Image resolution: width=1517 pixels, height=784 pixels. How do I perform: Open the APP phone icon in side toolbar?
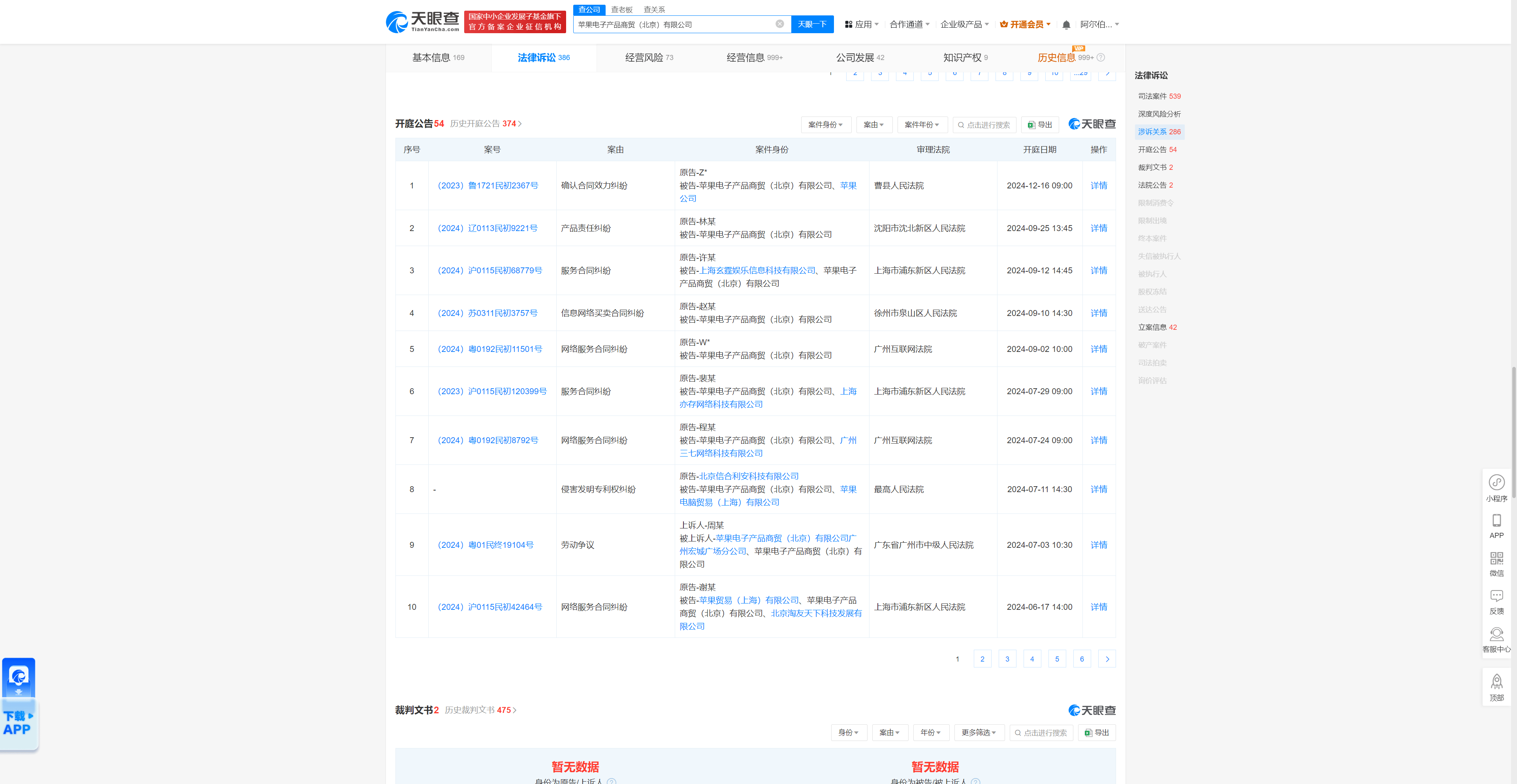tap(1496, 526)
